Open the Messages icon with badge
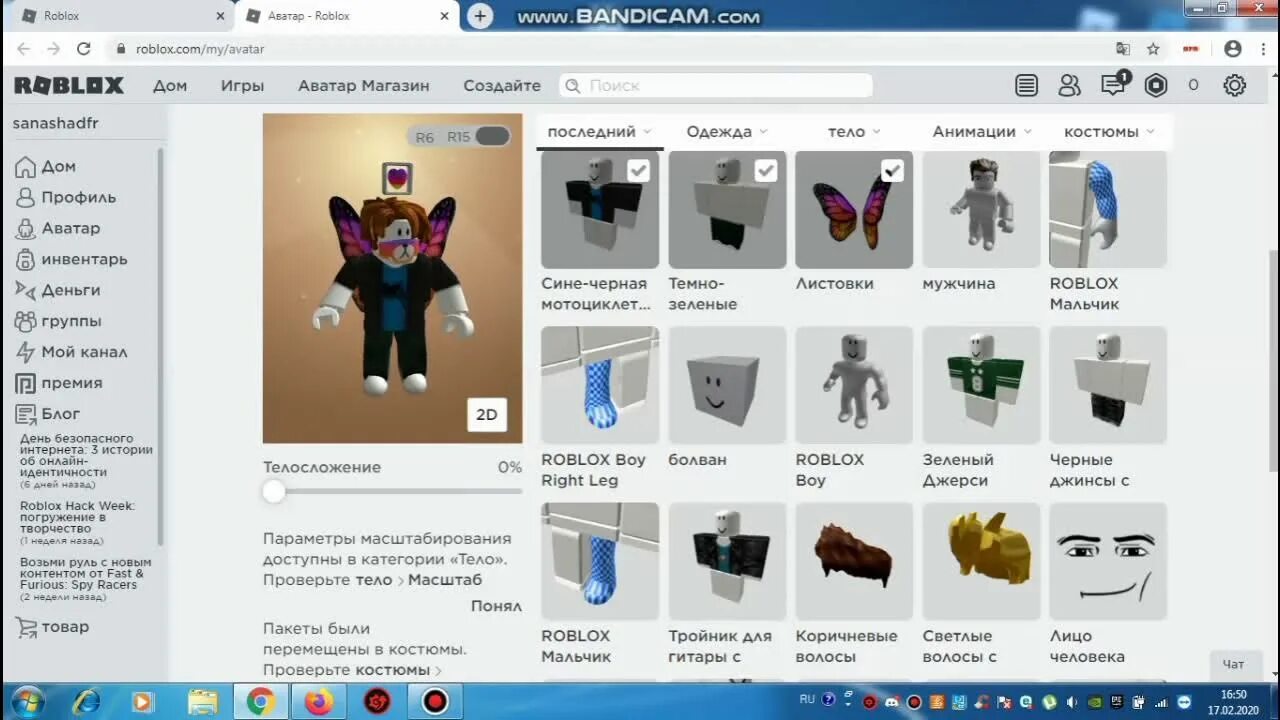The height and width of the screenshot is (720, 1280). click(1114, 85)
